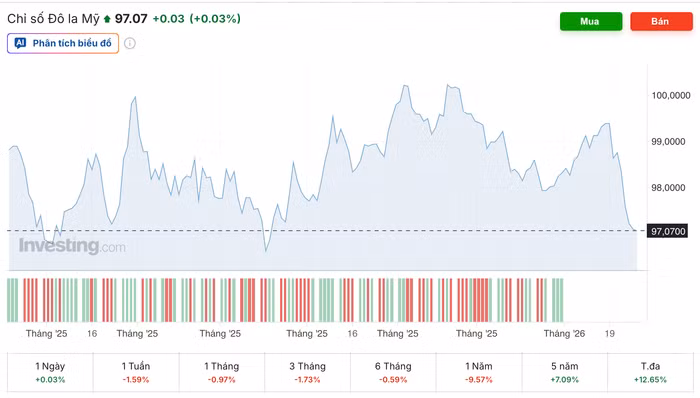Image resolution: width=700 pixels, height=398 pixels.
Task: Select the 1 Tuần timeframe tab
Action: (136, 372)
